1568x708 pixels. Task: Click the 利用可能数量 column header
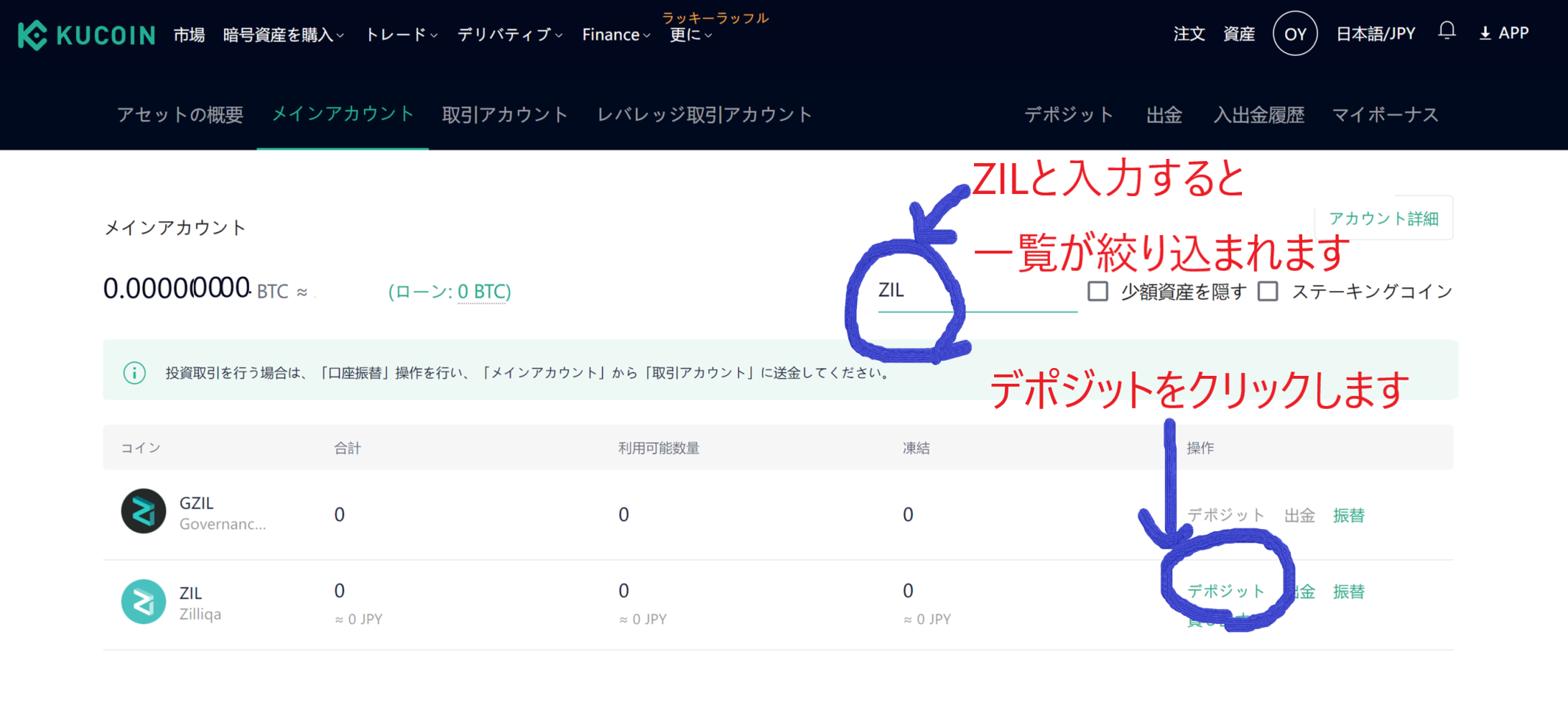[659, 448]
